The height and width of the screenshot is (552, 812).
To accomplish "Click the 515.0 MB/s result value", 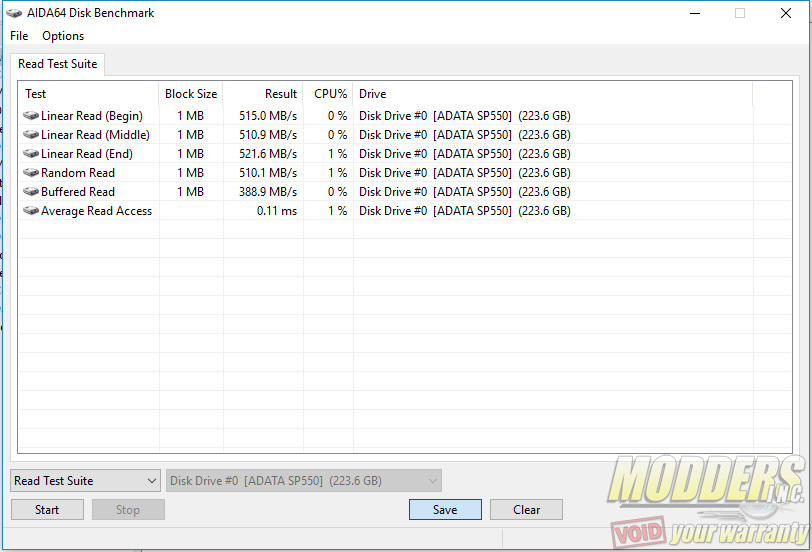I will pos(268,115).
